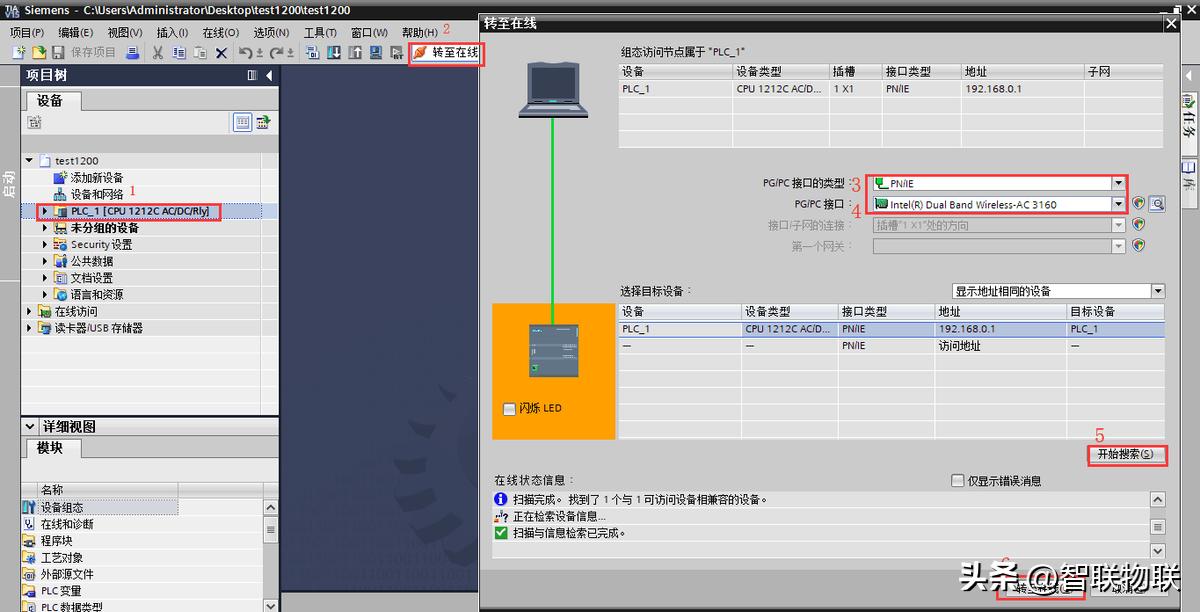Open the 在线(O) menu
This screenshot has height=612, width=1200.
click(x=222, y=31)
